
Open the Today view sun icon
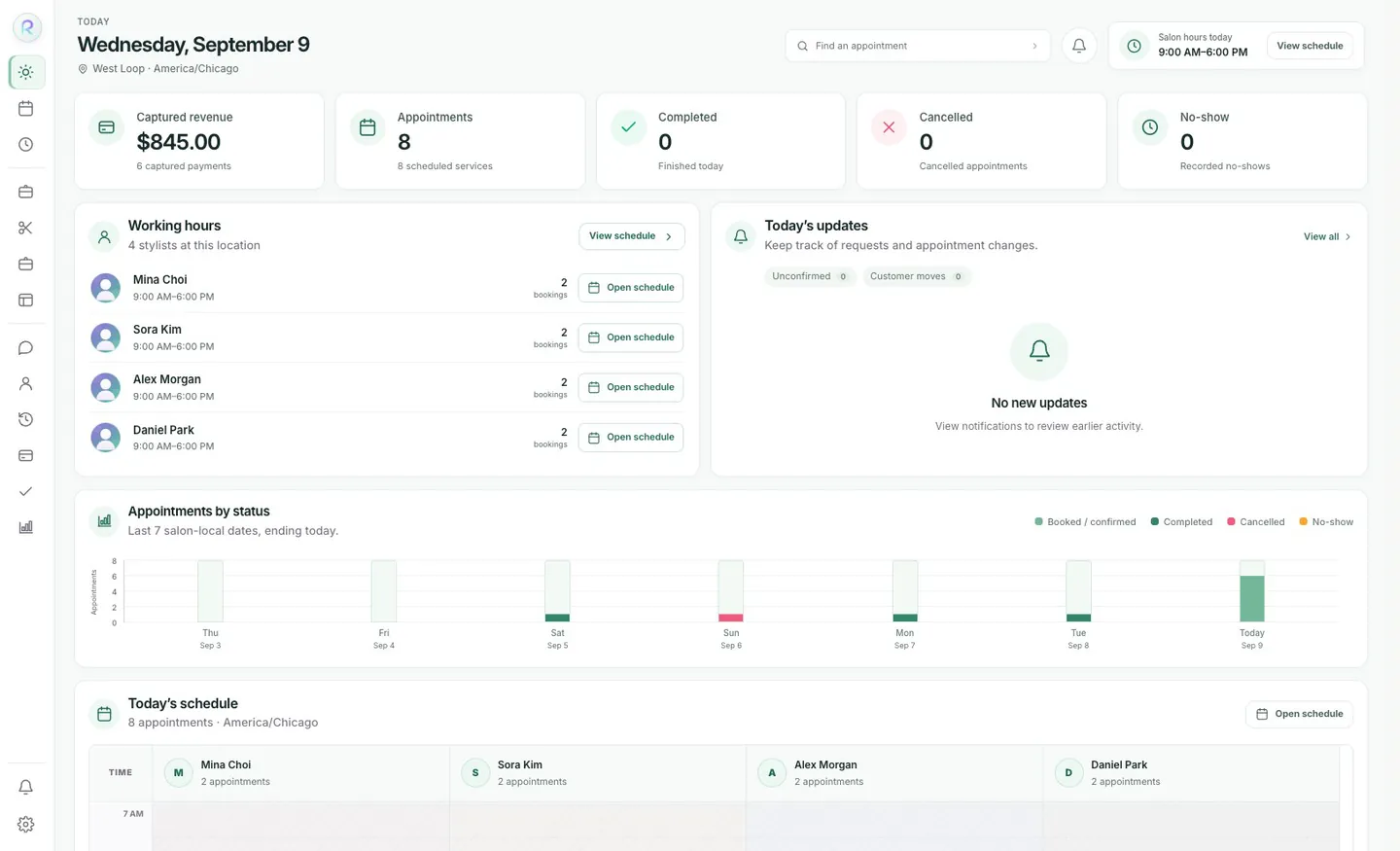26,72
